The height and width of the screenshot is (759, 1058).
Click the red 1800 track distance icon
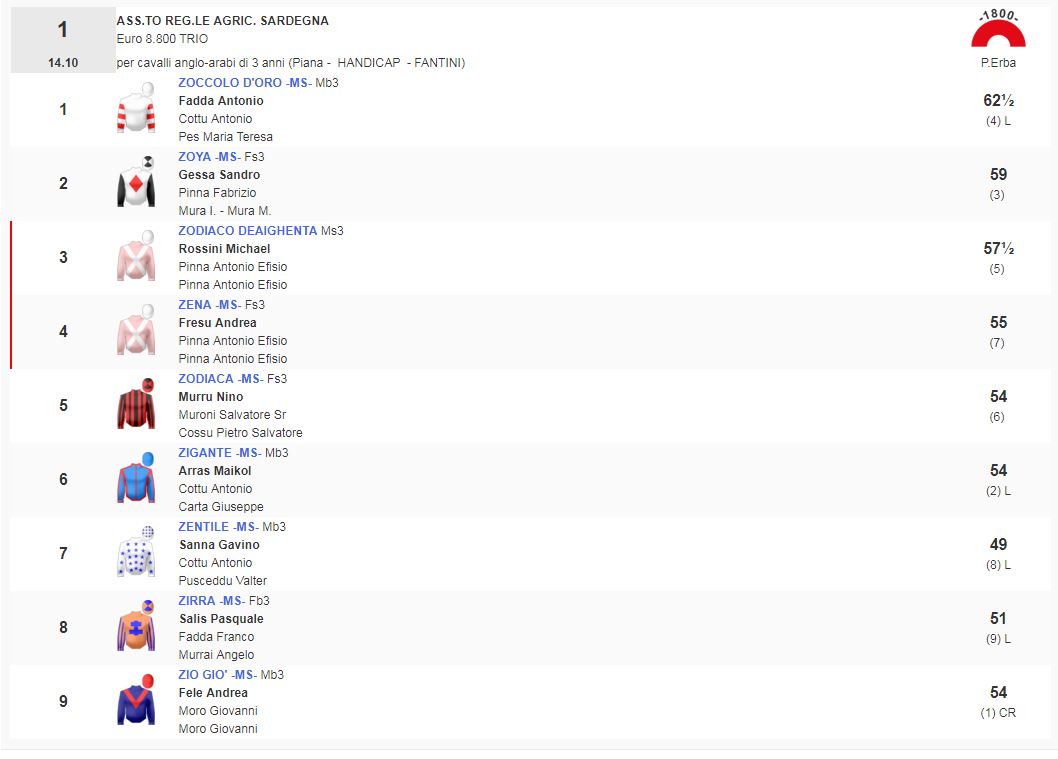click(x=998, y=32)
